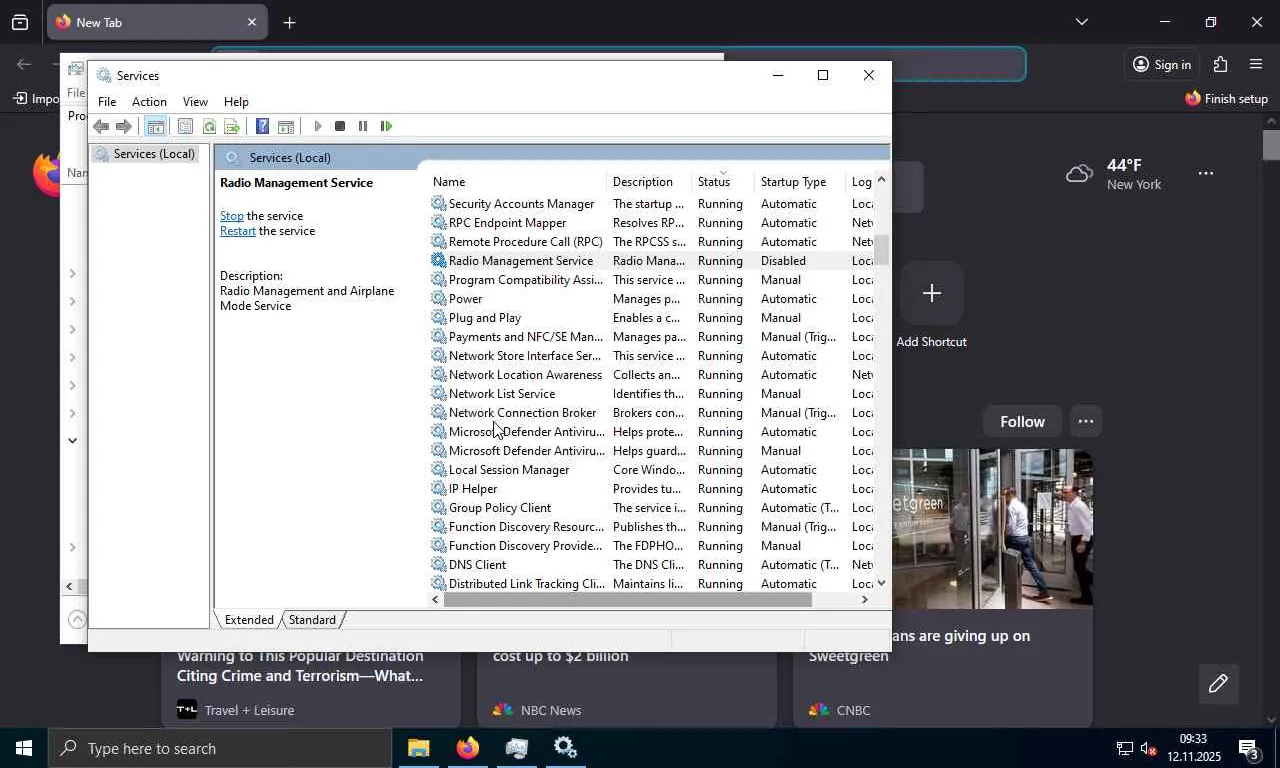Pause the service using the toolbar icon

[362, 126]
